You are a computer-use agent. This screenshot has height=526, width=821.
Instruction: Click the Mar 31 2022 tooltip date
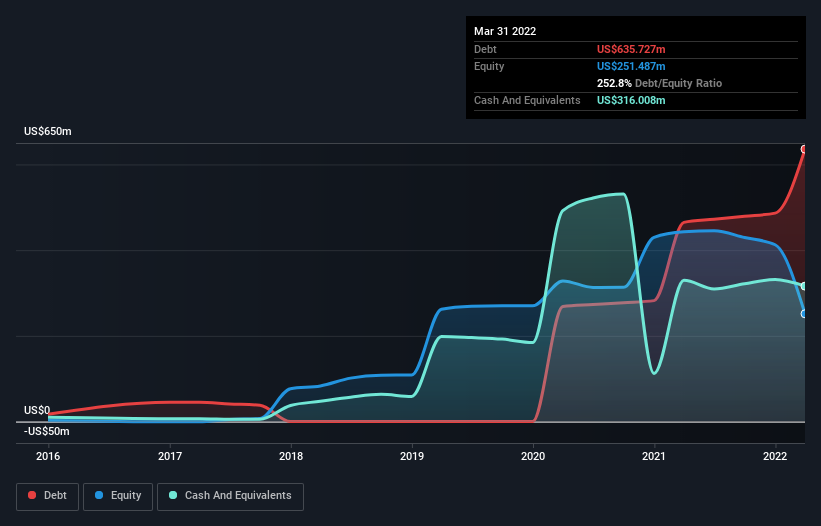pos(505,31)
